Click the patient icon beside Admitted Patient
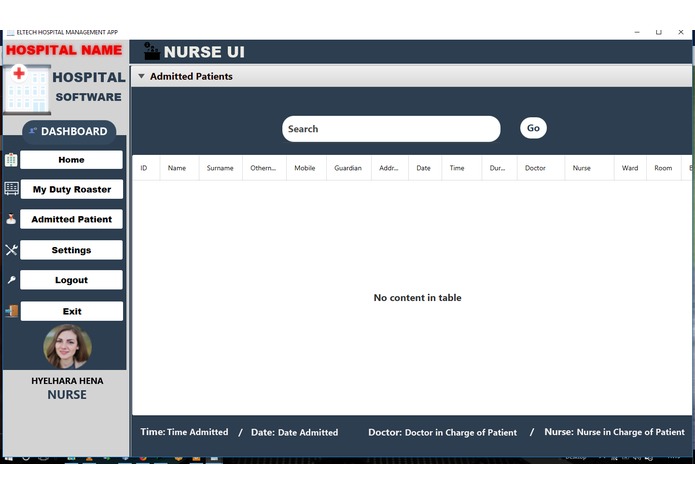 pos(11,219)
